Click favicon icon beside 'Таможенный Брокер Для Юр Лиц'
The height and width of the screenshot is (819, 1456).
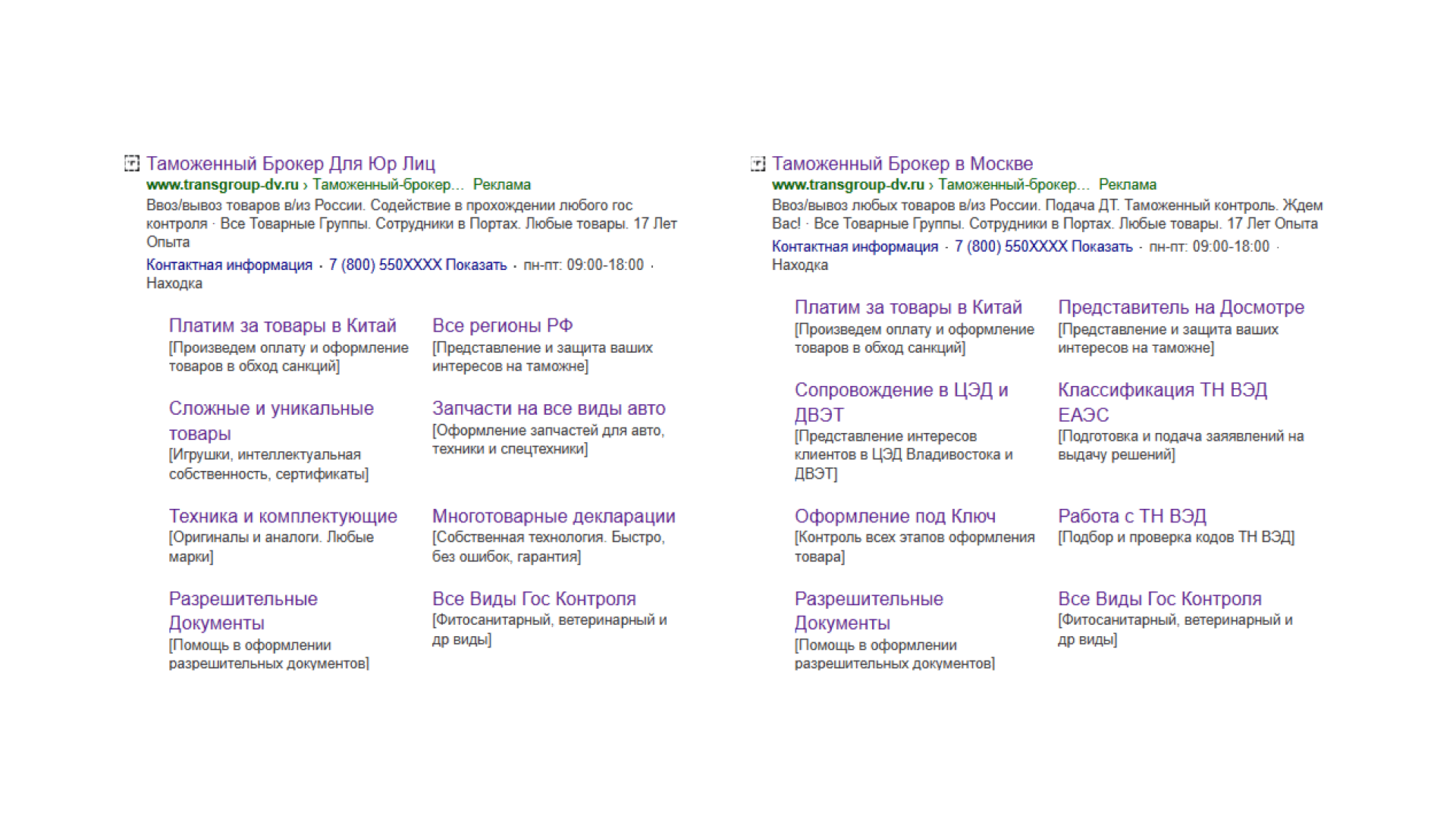click(x=132, y=163)
